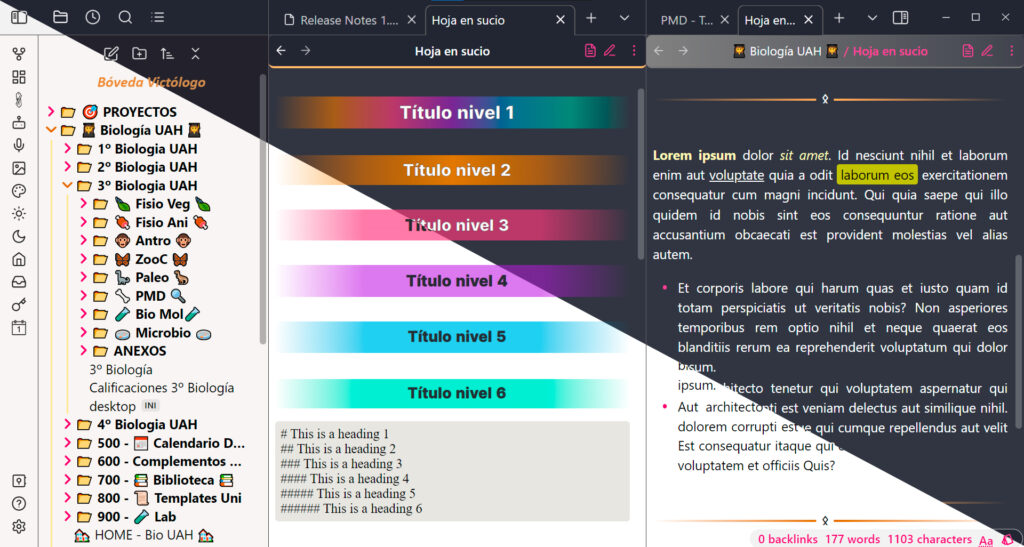The height and width of the screenshot is (547, 1024).
Task: Toggle reading view in right pane
Action: (968, 51)
